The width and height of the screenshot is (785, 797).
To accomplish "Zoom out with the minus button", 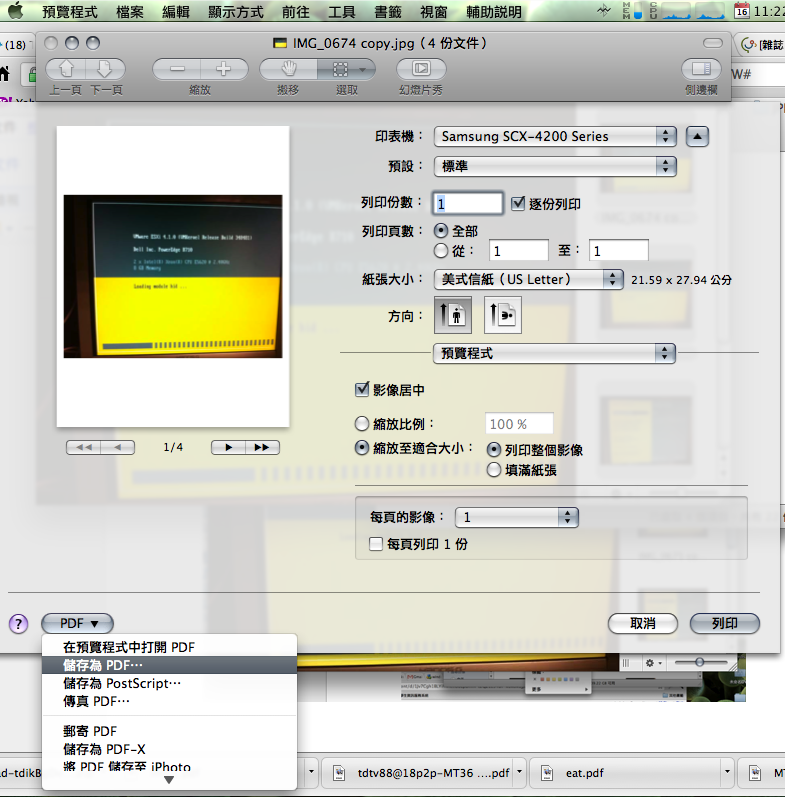I will (x=177, y=69).
